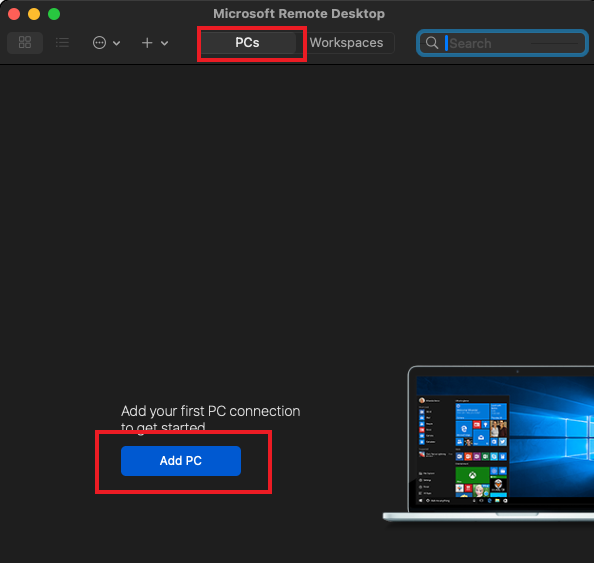Viewport: 594px width, 563px height.
Task: Close the Microsoft Remote Desktop window
Action: click(14, 14)
